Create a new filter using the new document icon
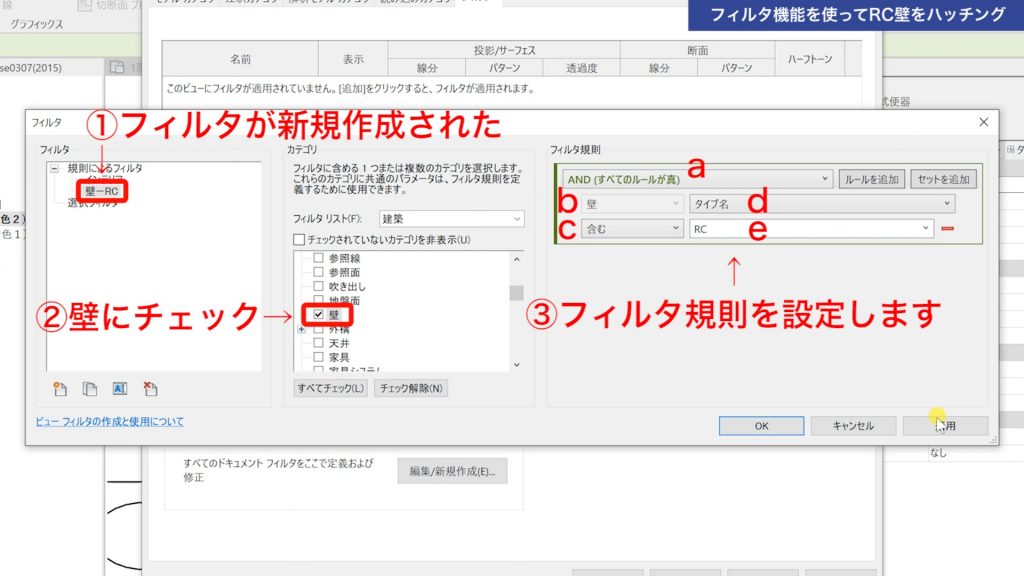Viewport: 1024px width, 576px height. point(61,388)
